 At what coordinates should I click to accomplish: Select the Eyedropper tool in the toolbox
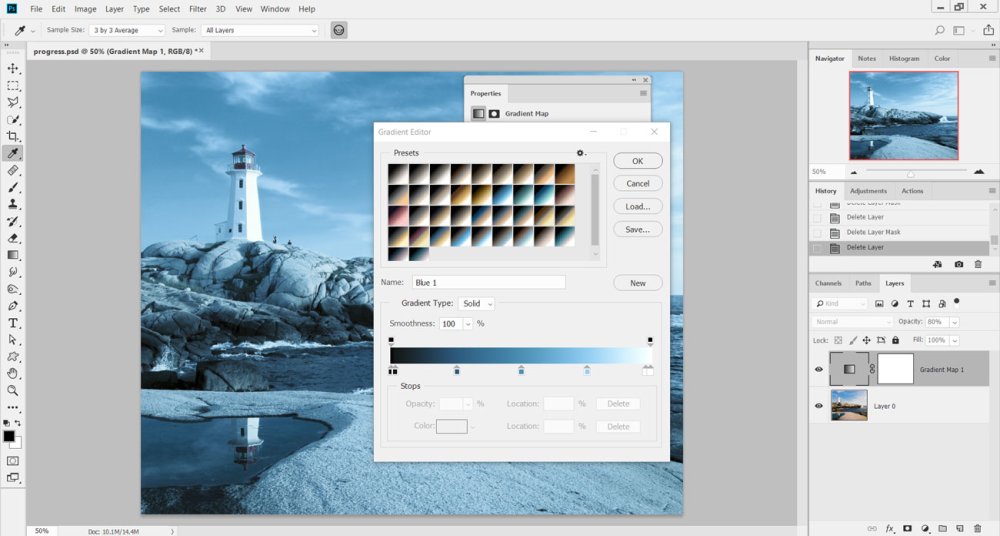coord(13,153)
